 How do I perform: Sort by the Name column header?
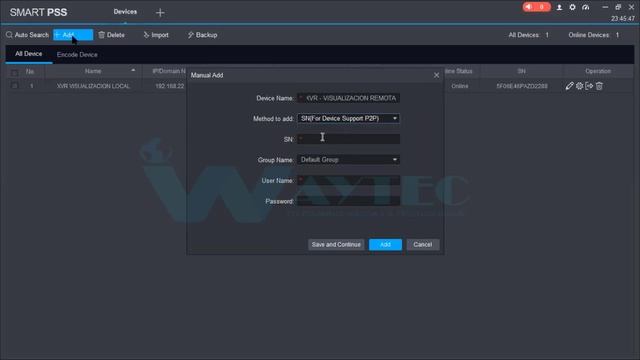click(x=93, y=71)
